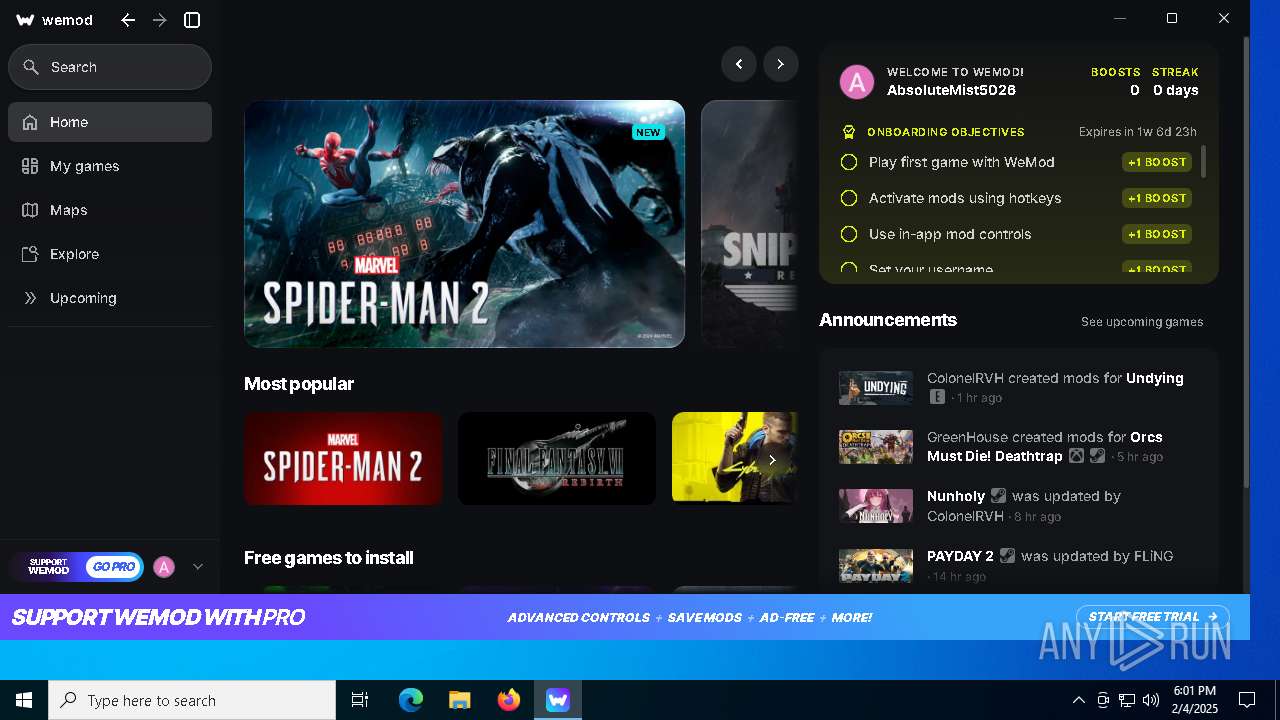
Task: Click the Explore compass icon
Action: (x=30, y=254)
